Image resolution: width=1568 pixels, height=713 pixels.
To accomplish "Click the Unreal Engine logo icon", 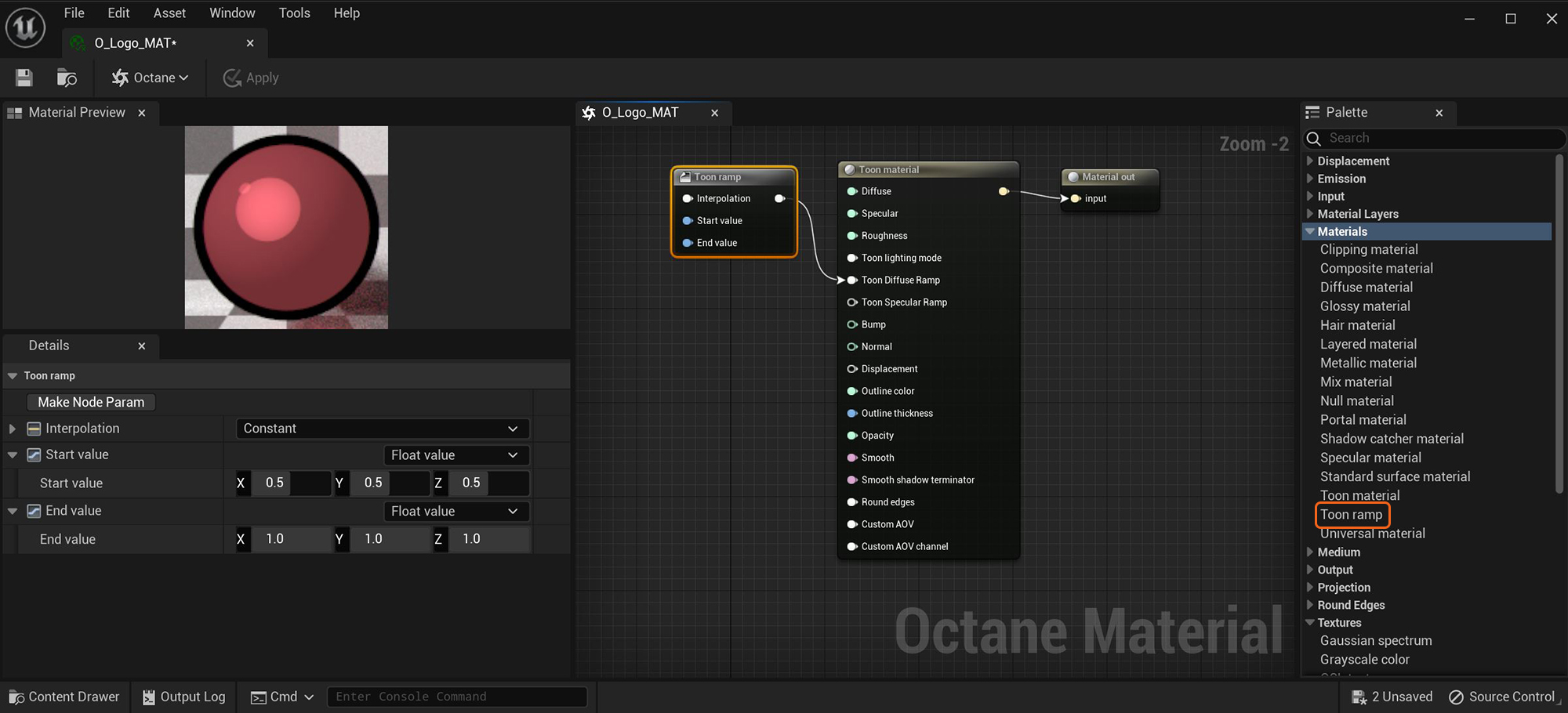I will tap(25, 27).
